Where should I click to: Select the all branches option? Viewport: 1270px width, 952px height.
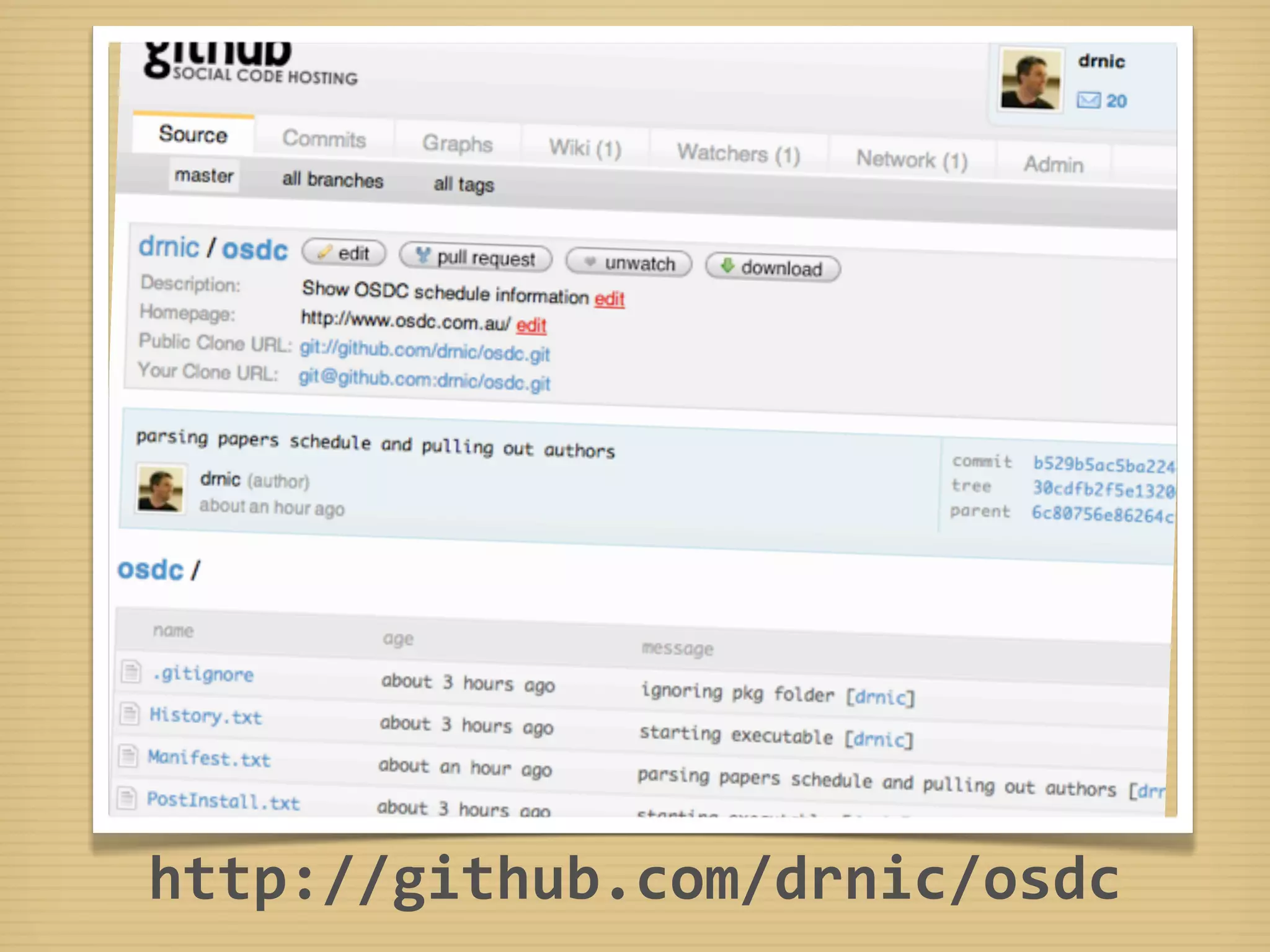332,180
